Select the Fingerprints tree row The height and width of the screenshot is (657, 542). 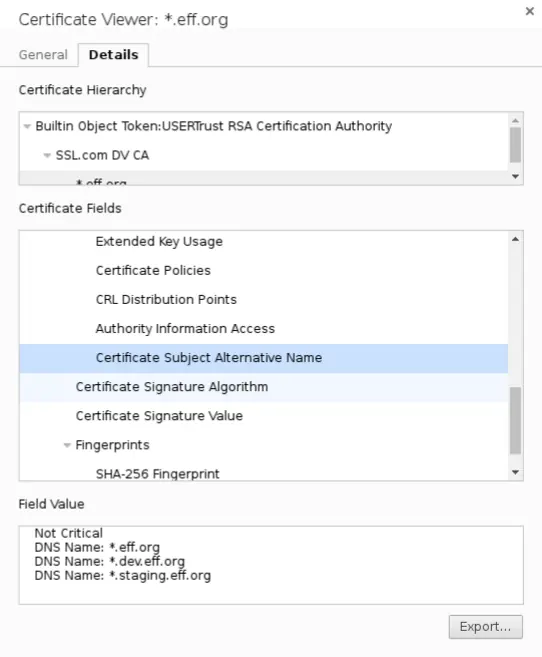[x=263, y=445]
